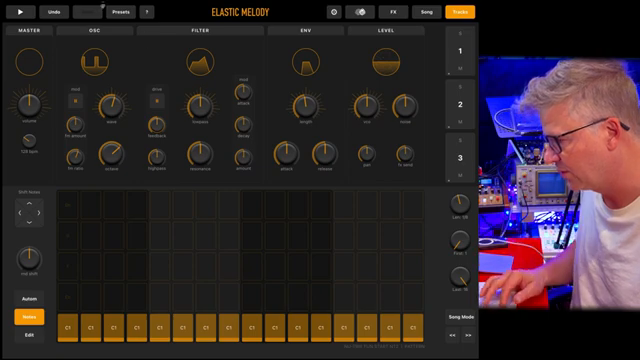Start playback with the play button

[x=20, y=12]
